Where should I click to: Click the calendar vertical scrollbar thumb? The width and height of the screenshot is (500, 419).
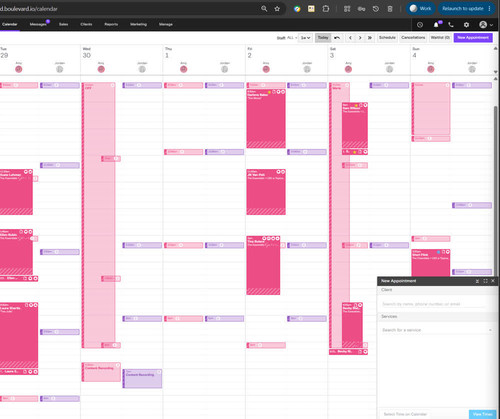(x=496, y=190)
